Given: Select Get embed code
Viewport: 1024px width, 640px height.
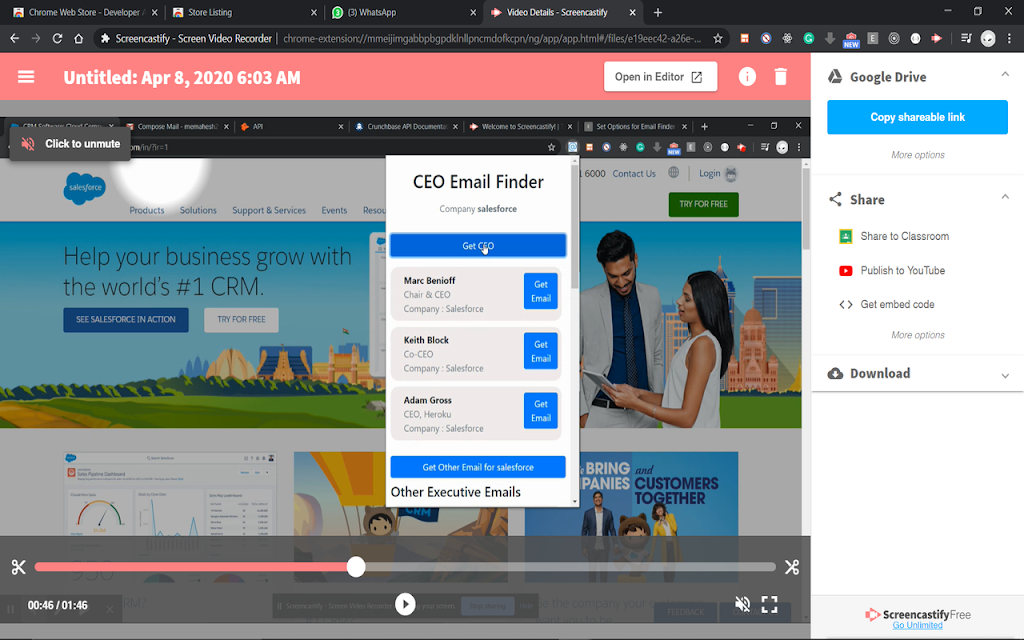Looking at the screenshot, I should click(897, 304).
